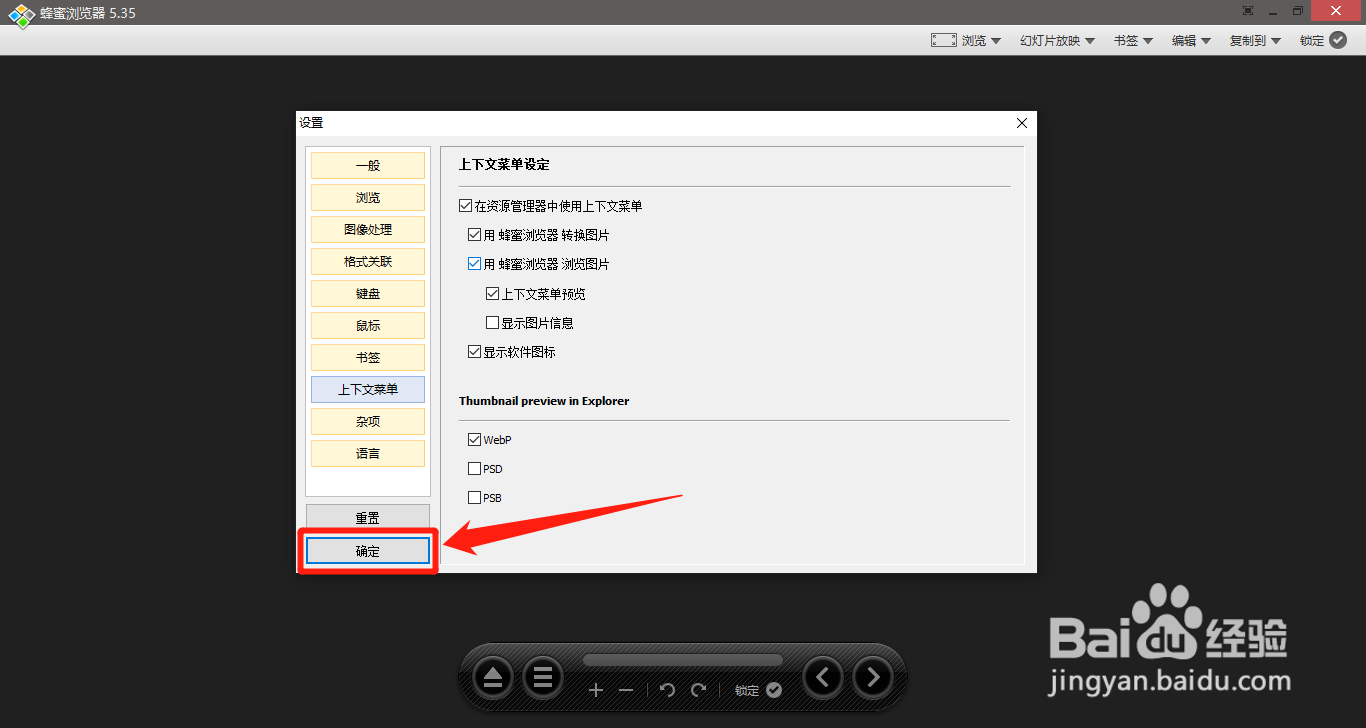
Task: Zoom out with the minus icon
Action: coord(626,690)
